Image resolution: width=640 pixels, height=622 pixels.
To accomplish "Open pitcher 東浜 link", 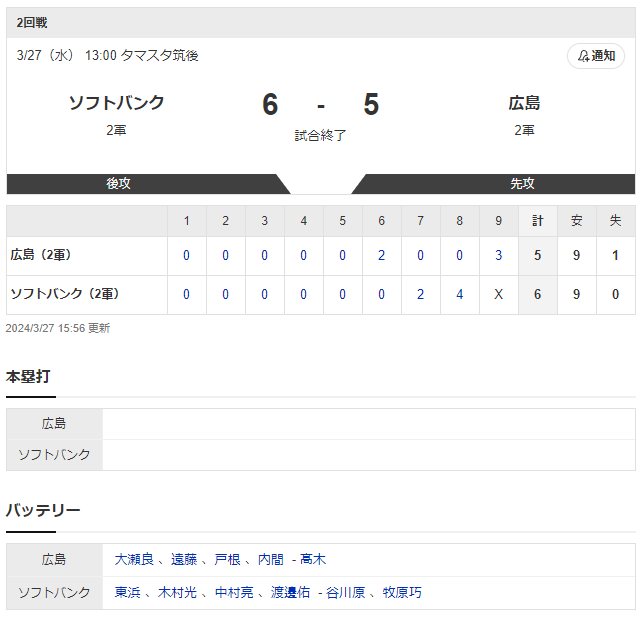I will pyautogui.click(x=127, y=592).
